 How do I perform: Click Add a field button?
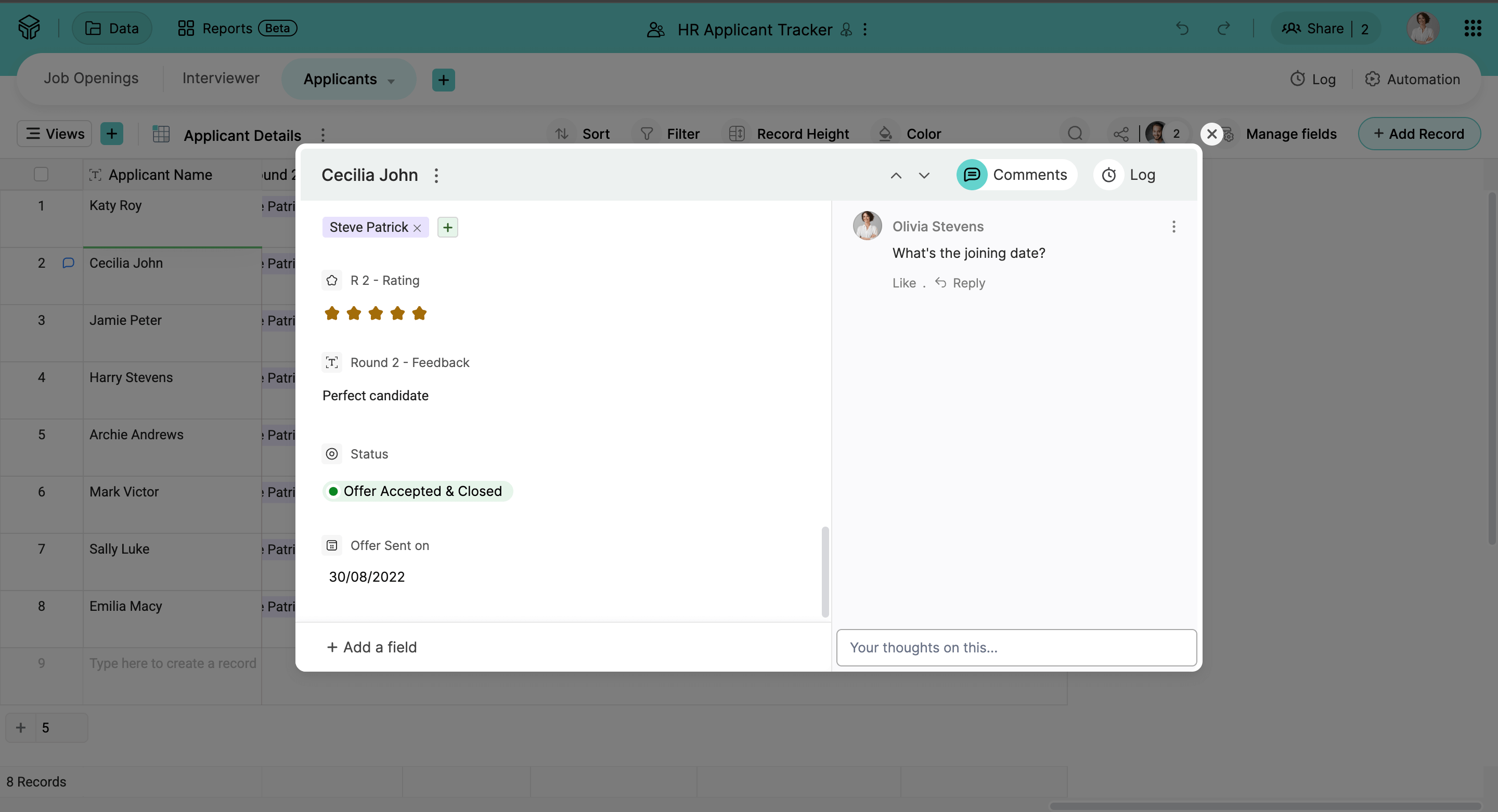click(372, 647)
